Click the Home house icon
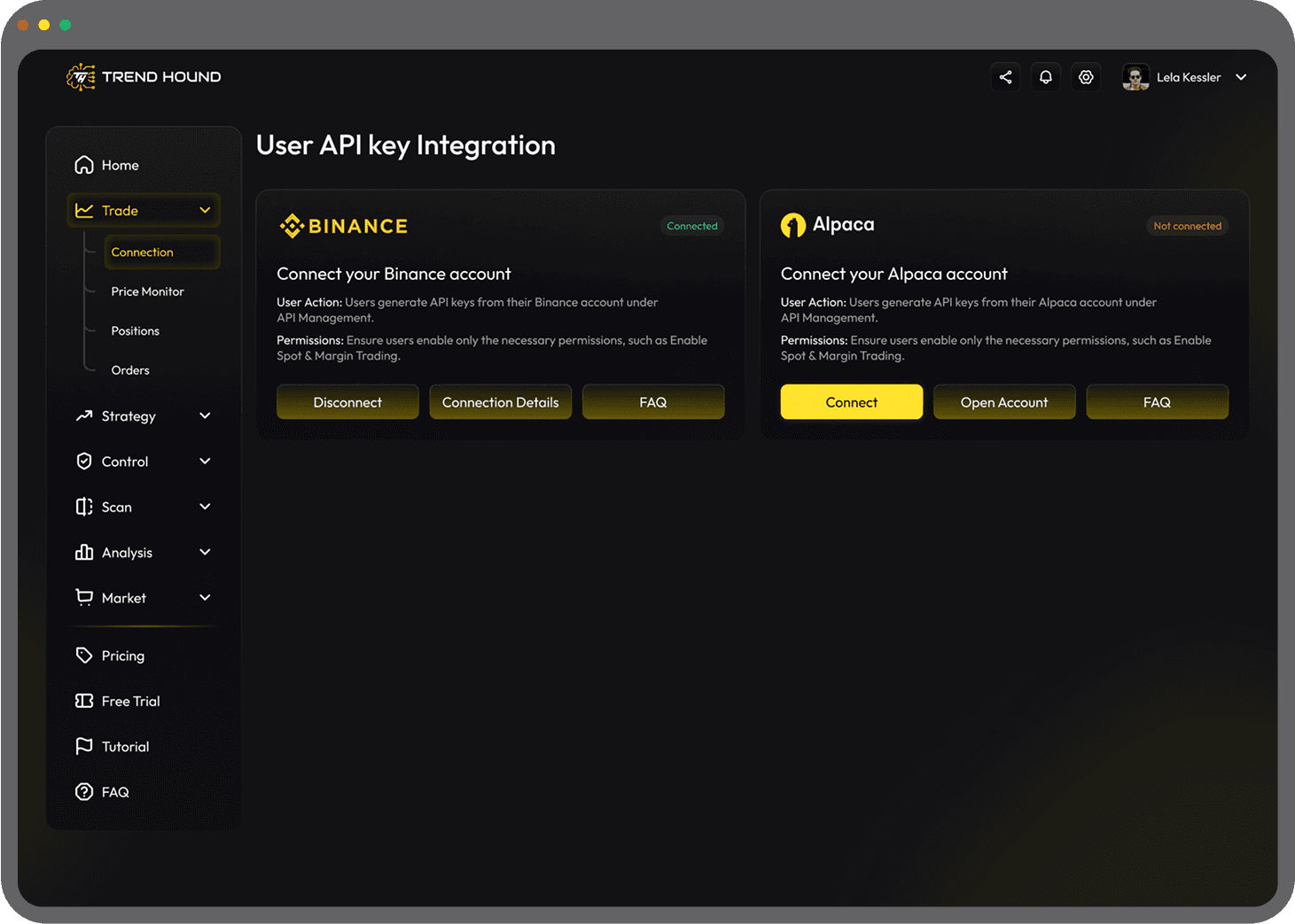The image size is (1295, 924). [84, 165]
